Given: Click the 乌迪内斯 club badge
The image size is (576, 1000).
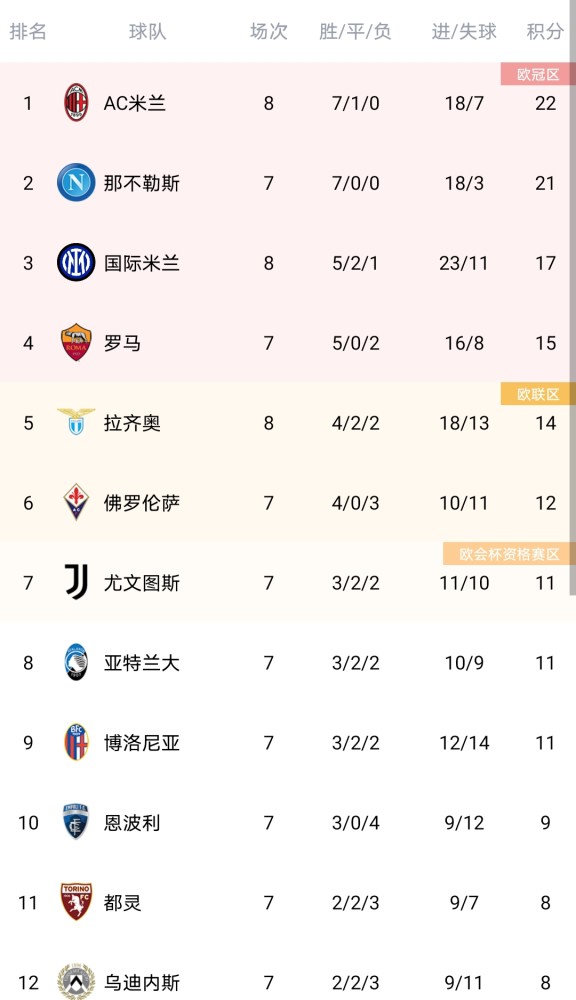Looking at the screenshot, I should [x=76, y=982].
